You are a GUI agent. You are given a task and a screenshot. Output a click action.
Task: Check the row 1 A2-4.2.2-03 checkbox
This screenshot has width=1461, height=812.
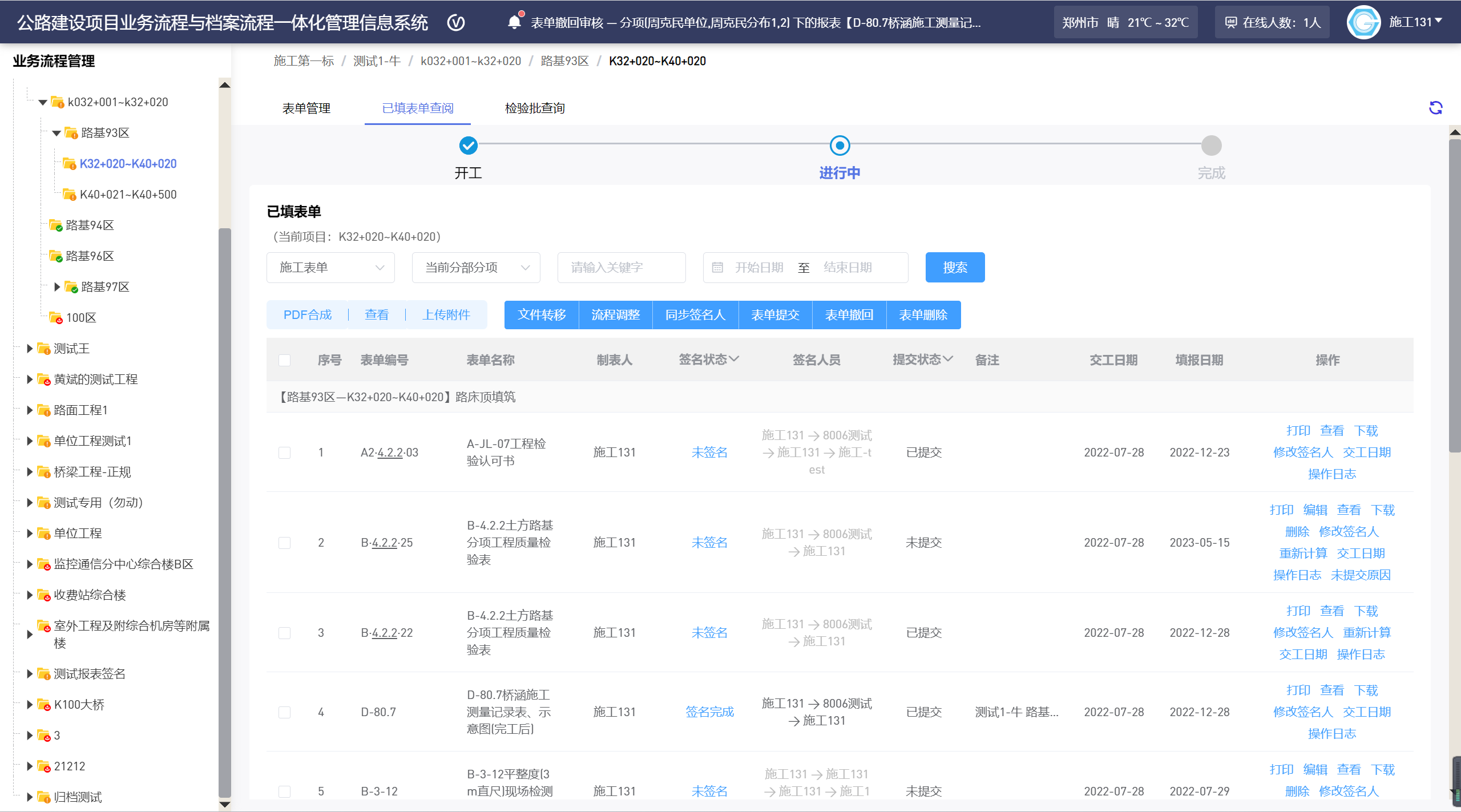285,453
